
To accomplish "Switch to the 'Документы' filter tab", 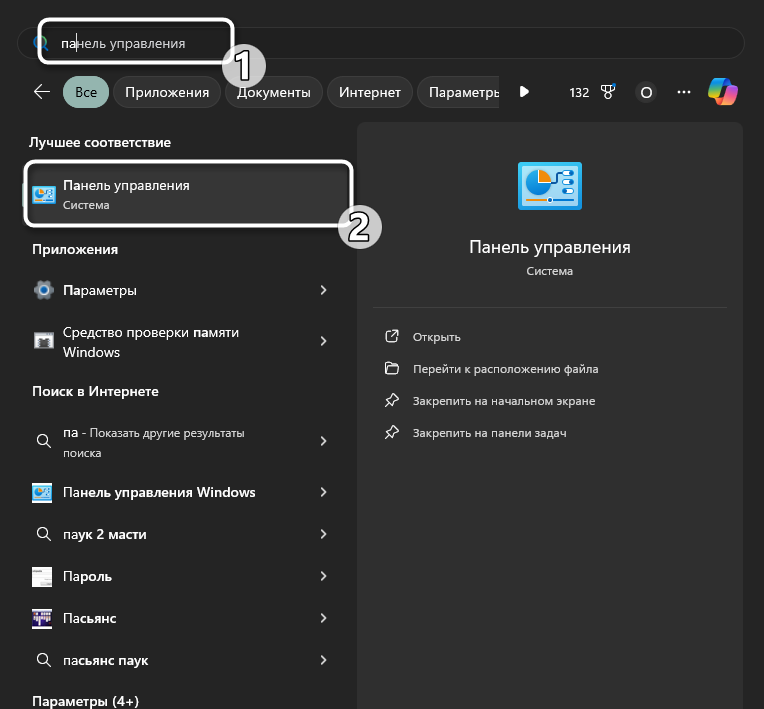I will [274, 92].
